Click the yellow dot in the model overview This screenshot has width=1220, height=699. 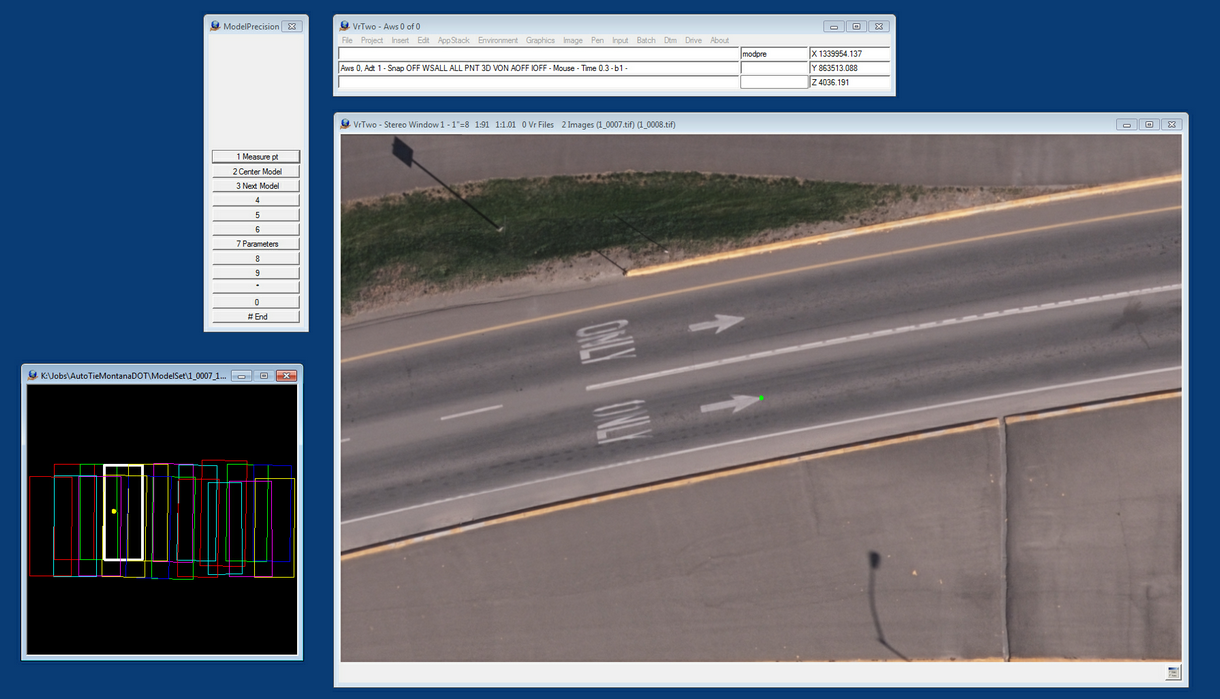click(114, 511)
